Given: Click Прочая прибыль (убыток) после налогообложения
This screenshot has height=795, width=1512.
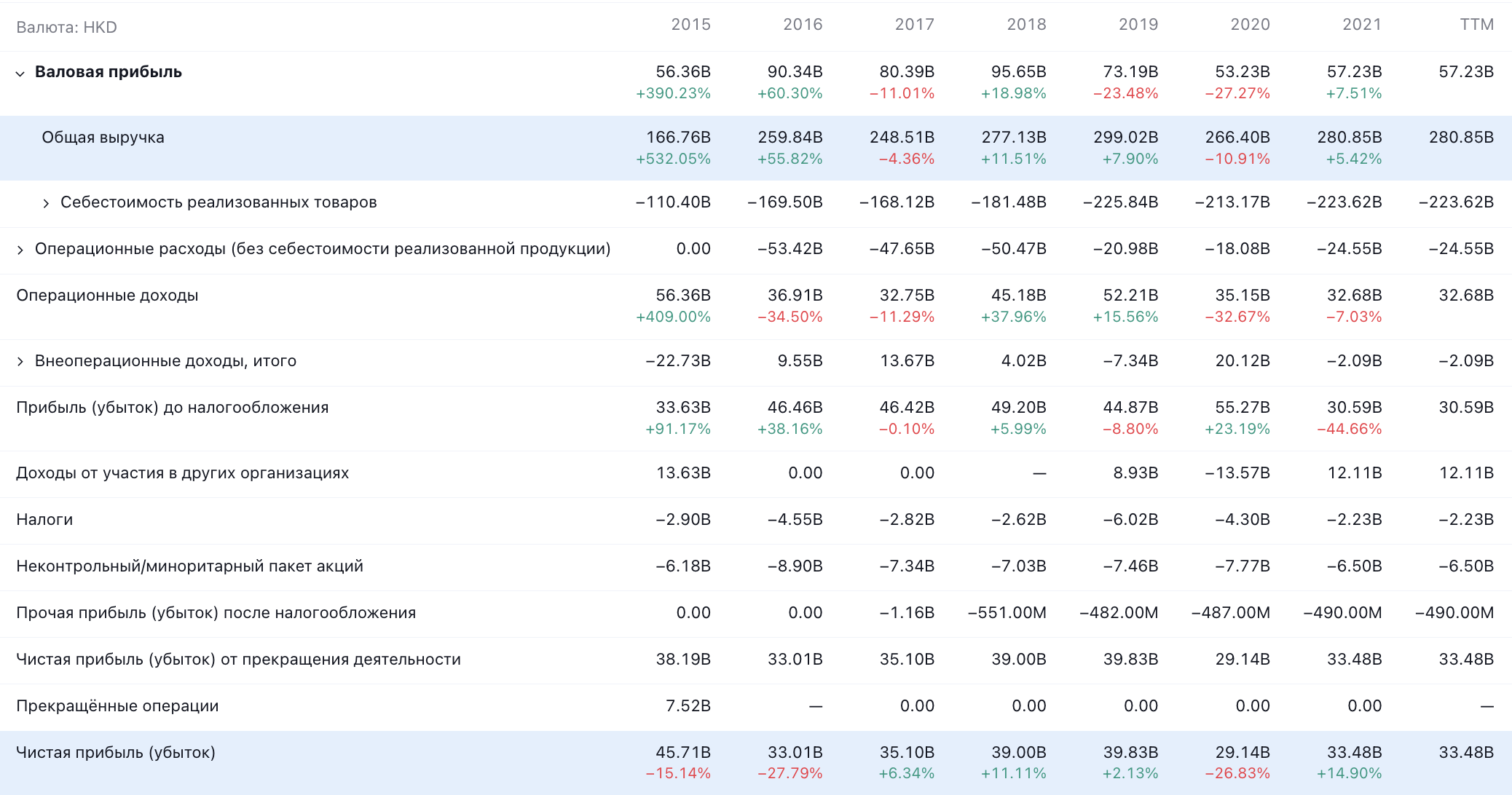Looking at the screenshot, I should click(216, 613).
